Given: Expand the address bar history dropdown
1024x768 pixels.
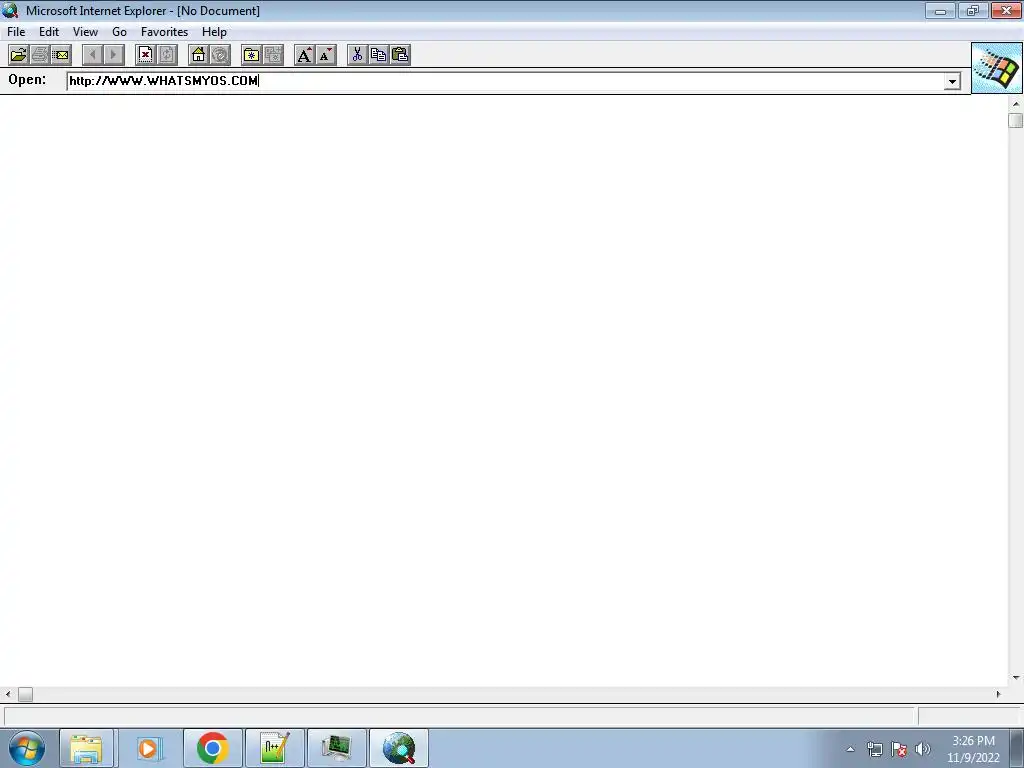Looking at the screenshot, I should click(x=952, y=81).
